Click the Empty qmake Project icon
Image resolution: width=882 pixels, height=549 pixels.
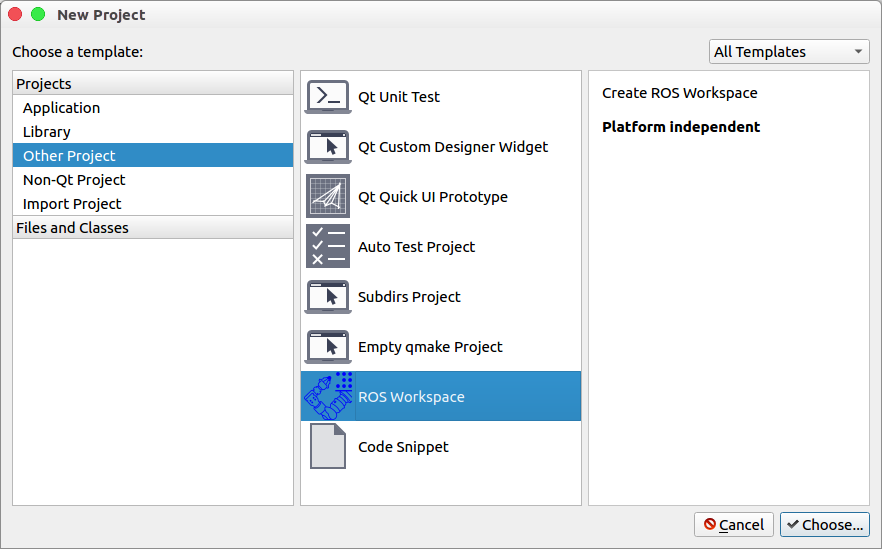click(x=327, y=347)
